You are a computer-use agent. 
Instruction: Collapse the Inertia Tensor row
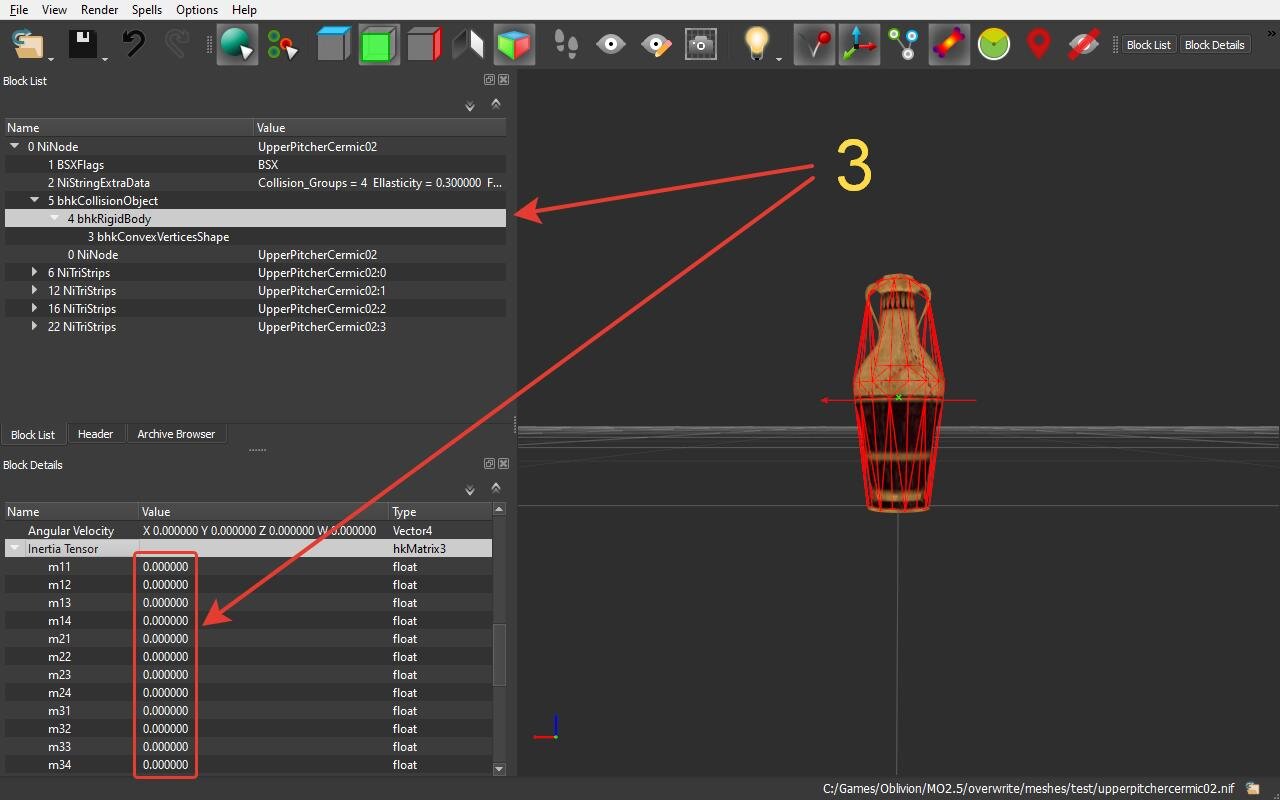(15, 549)
